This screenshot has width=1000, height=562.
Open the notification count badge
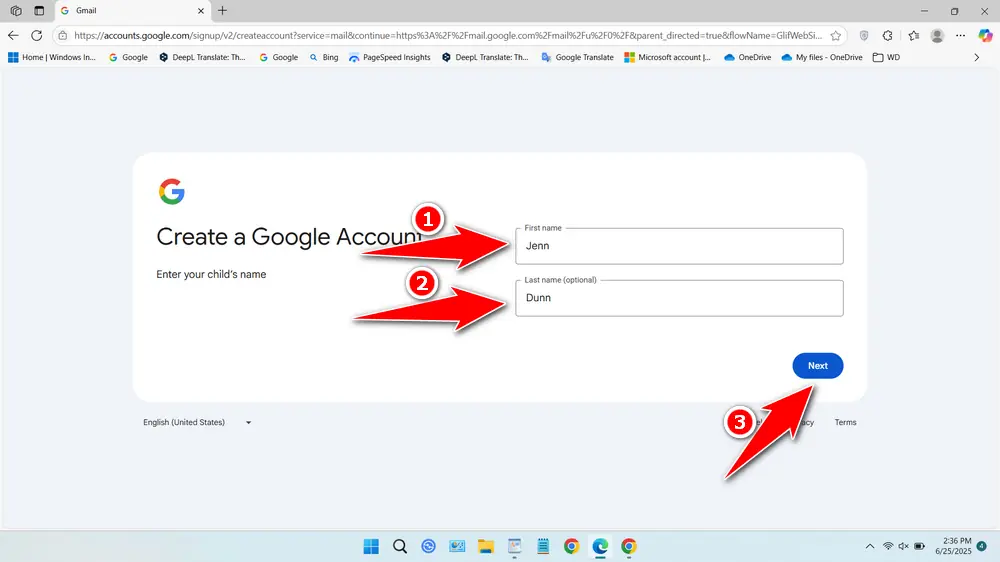tap(982, 546)
